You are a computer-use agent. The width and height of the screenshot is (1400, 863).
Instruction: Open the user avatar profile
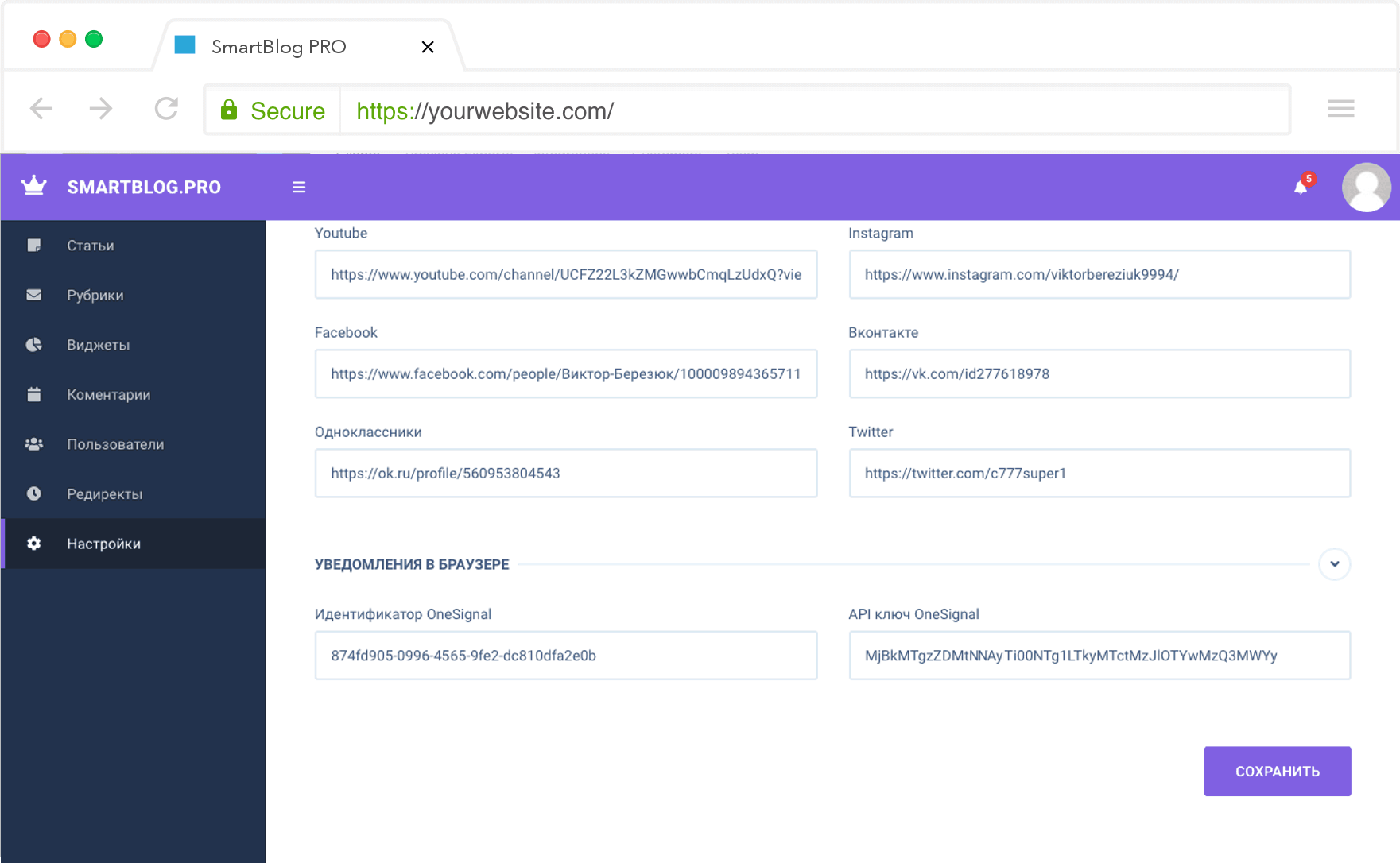click(1366, 188)
